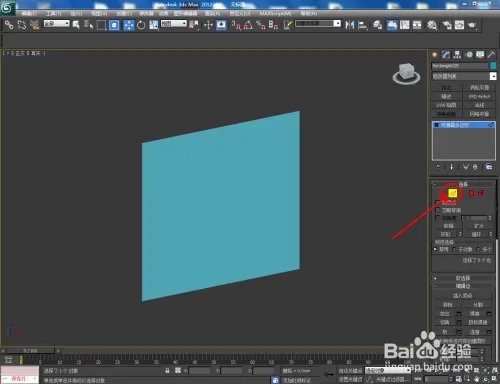
Task: Click the Remove Modifier trash icon
Action: coord(475,167)
